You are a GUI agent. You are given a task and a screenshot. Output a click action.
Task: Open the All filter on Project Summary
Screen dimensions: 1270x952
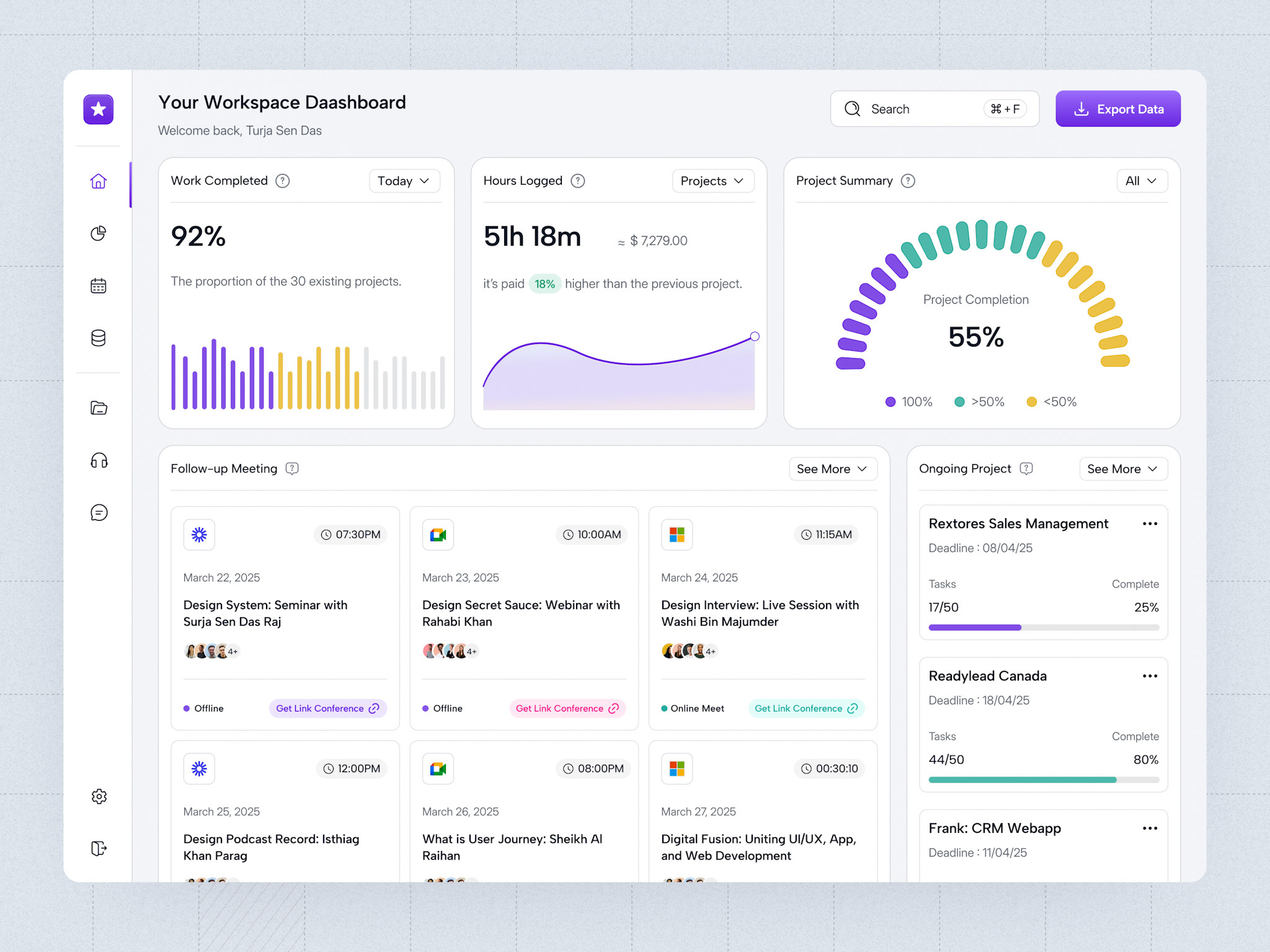click(x=1142, y=181)
